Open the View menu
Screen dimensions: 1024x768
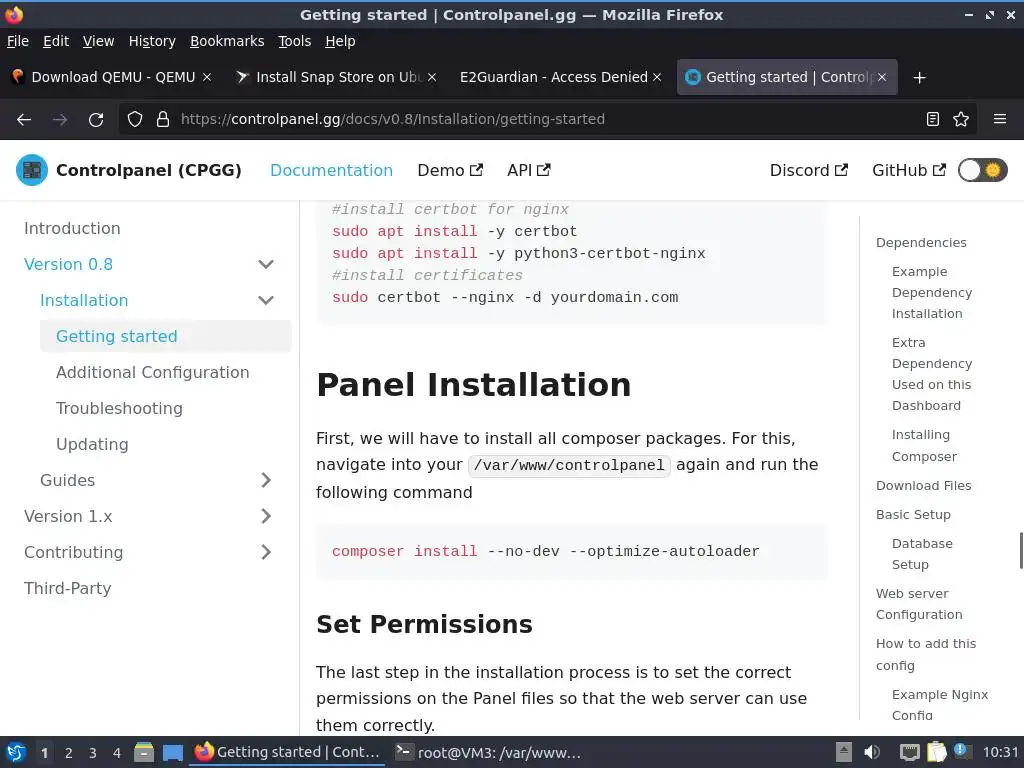(x=98, y=41)
